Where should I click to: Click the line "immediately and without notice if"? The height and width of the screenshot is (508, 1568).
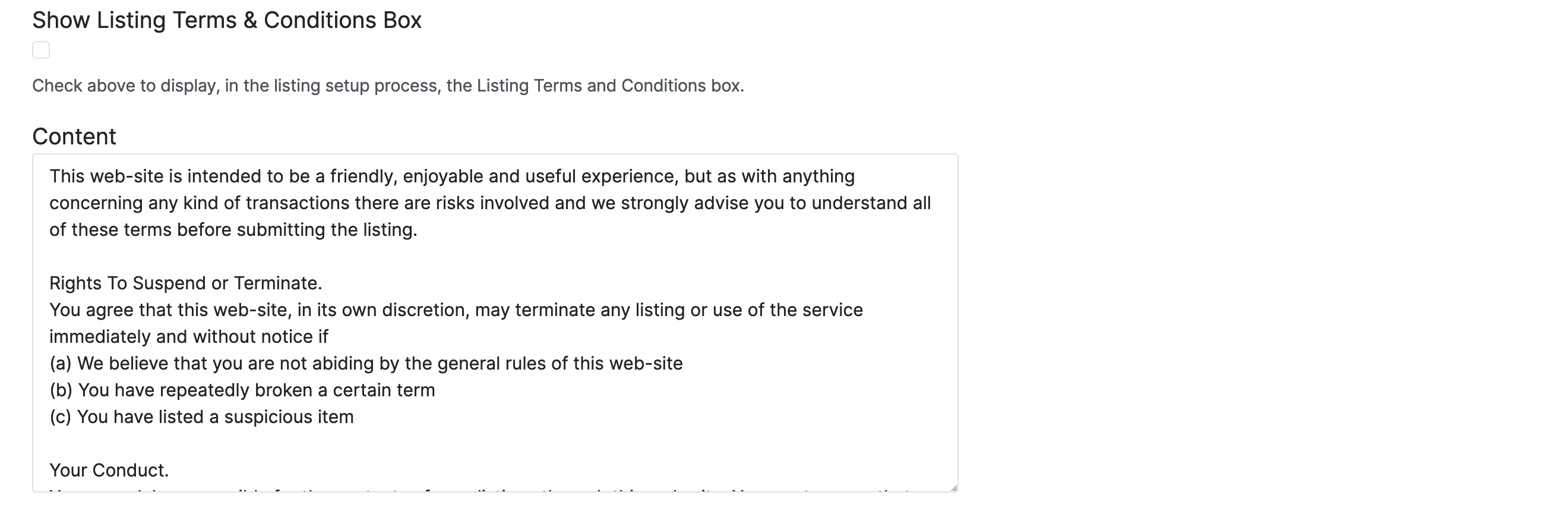[189, 337]
